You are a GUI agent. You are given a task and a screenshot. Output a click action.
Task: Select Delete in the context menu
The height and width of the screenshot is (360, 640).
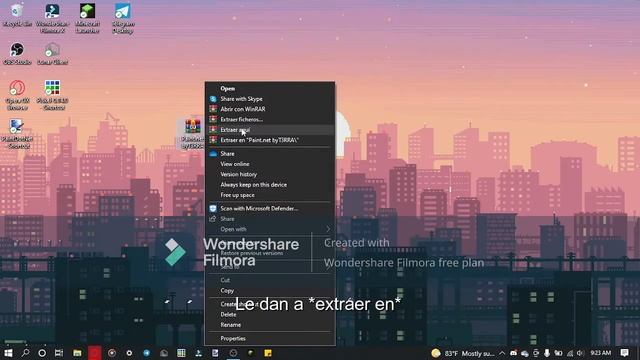(x=270, y=315)
